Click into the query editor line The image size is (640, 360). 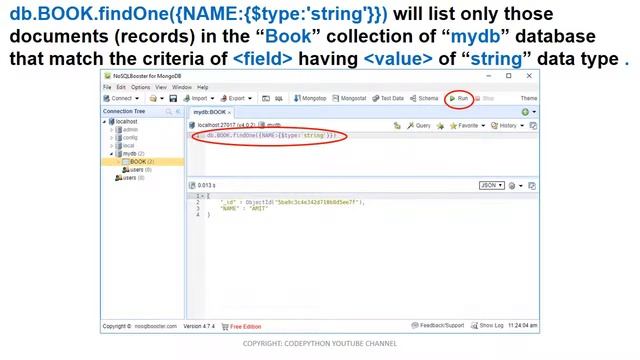(x=362, y=136)
